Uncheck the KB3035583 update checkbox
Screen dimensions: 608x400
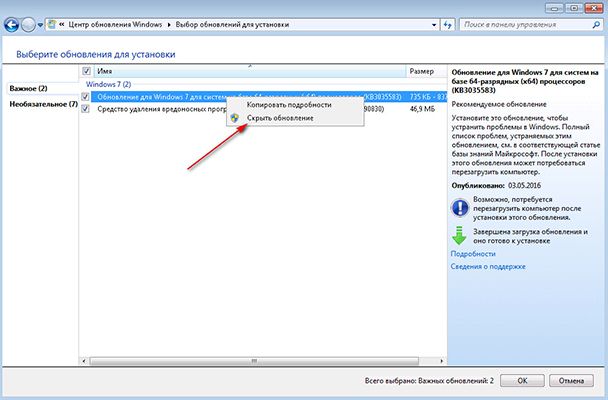pyautogui.click(x=85, y=97)
